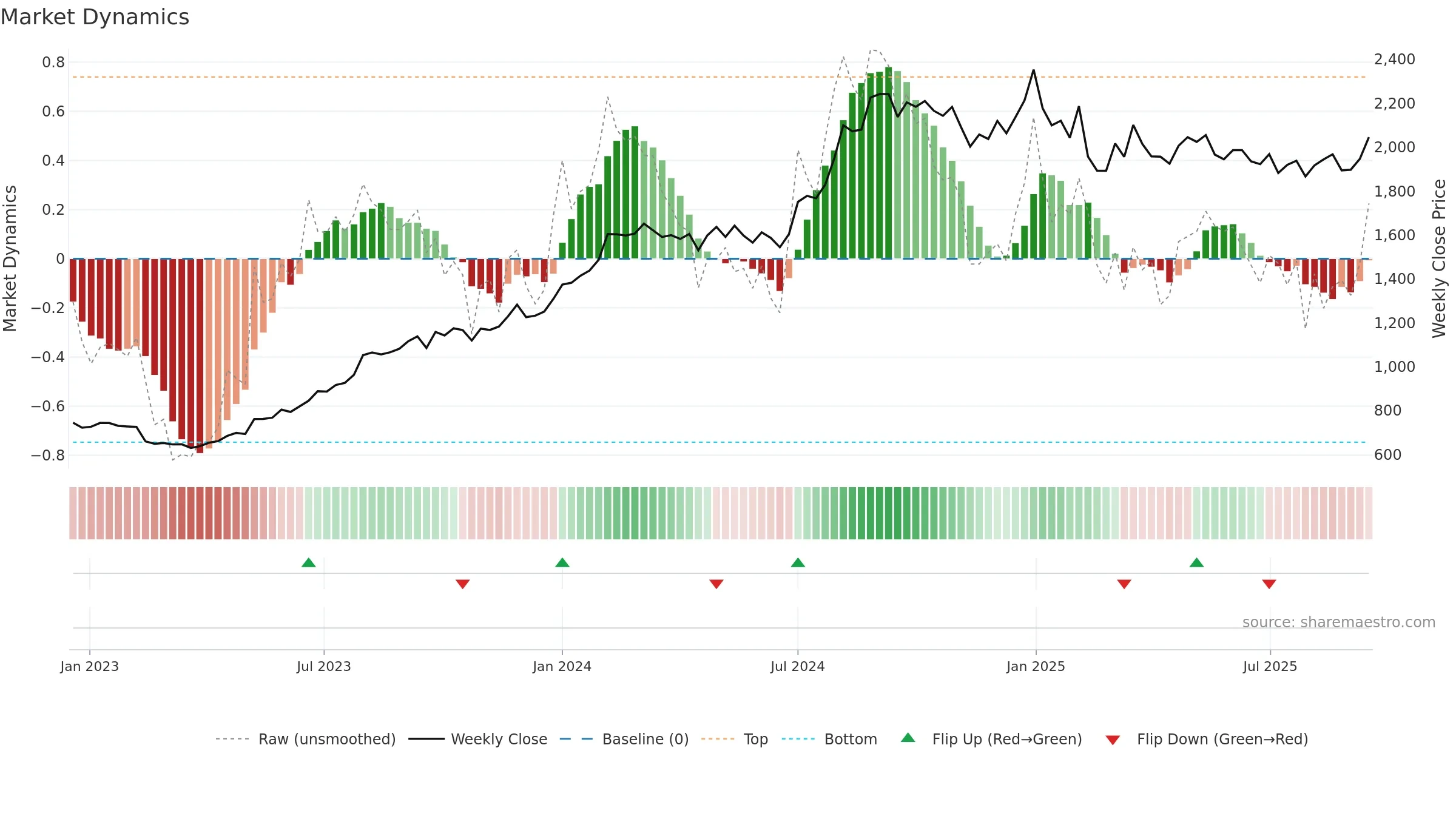Click the 600 price tick label
Viewport: 1456px width, 819px height.
1388,455
